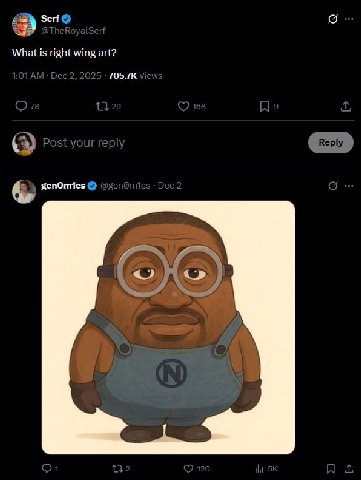Like Serf's post with the heart icon

183,106
